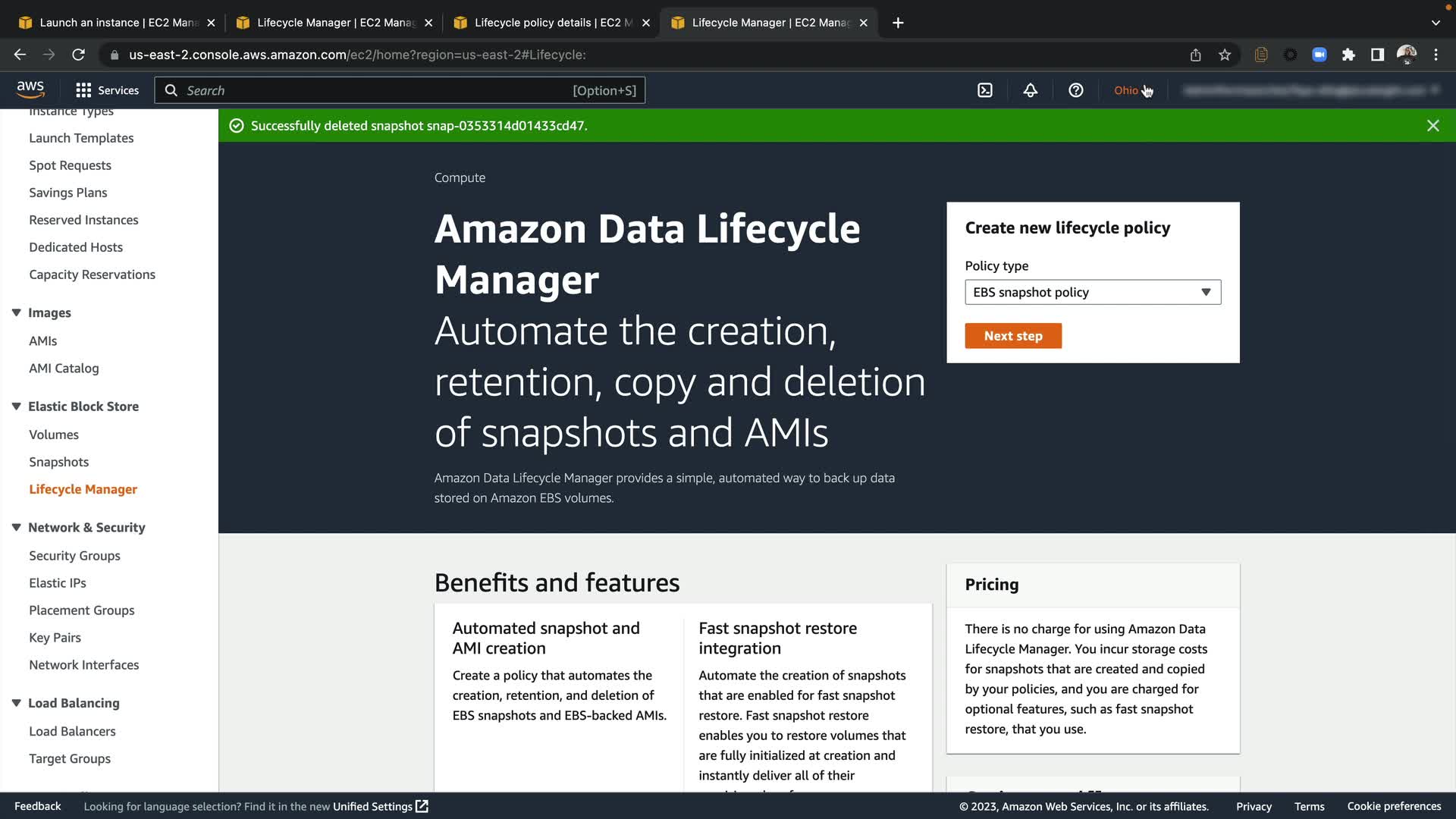Image resolution: width=1456 pixels, height=819 pixels.
Task: Open AWS CloudShell icon in top navigation
Action: click(x=984, y=90)
